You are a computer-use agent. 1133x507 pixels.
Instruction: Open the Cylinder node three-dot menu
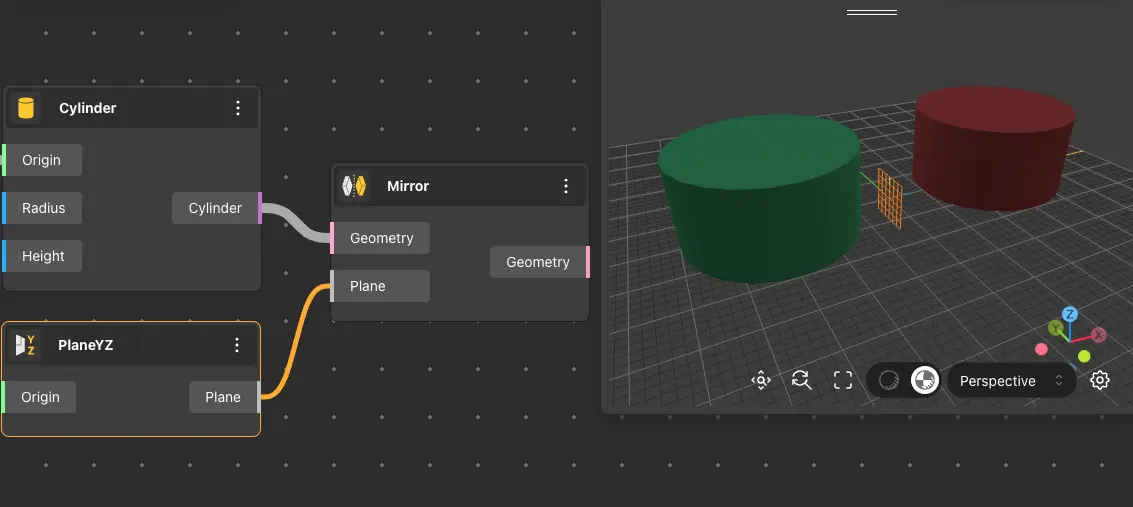238,108
